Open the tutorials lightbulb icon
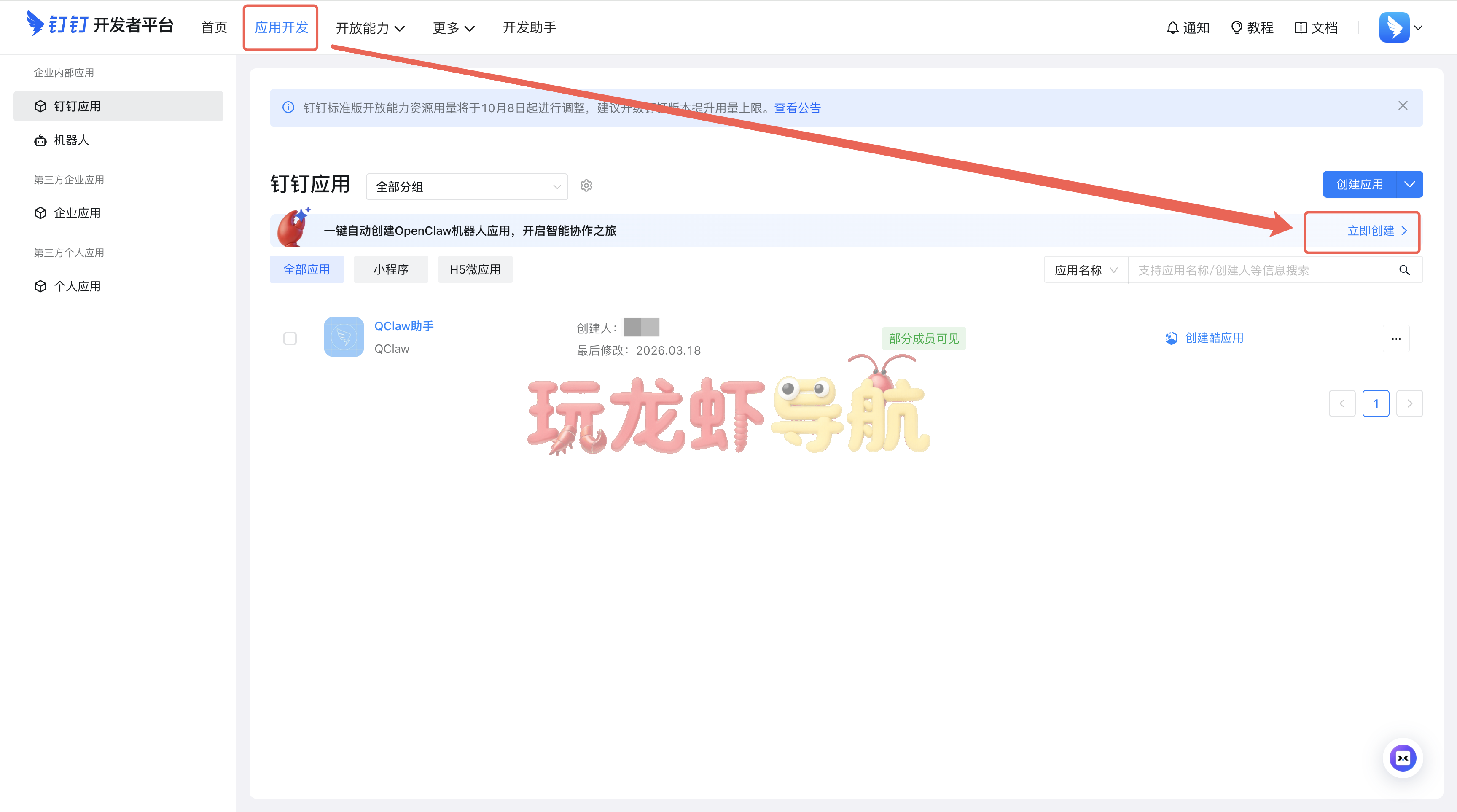Screen dimensions: 1457x812 coord(1237,27)
